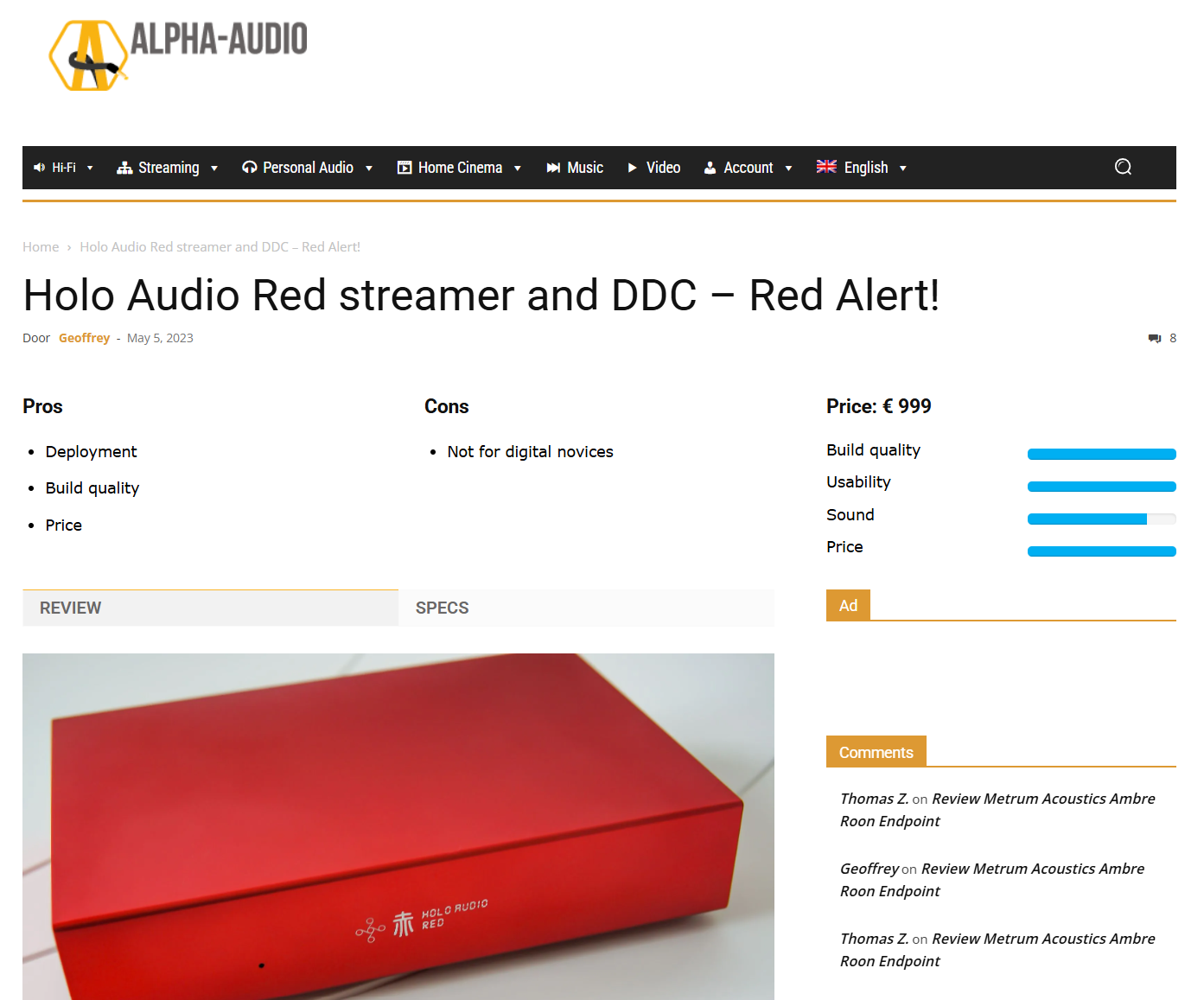The height and width of the screenshot is (1000, 1204).
Task: Click the Usability rating bar
Action: pos(1101,487)
